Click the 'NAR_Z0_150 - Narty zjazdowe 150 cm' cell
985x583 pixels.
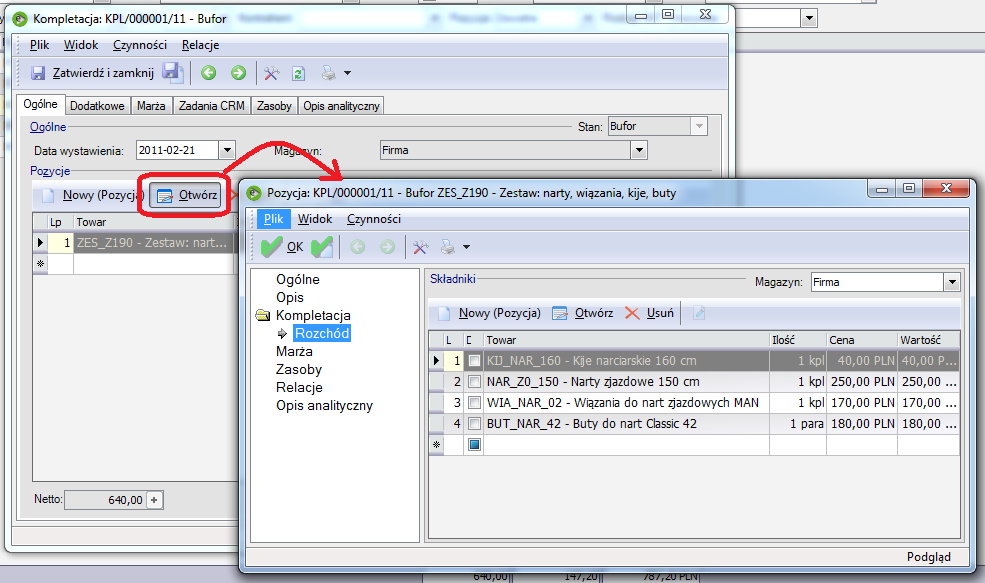626,382
